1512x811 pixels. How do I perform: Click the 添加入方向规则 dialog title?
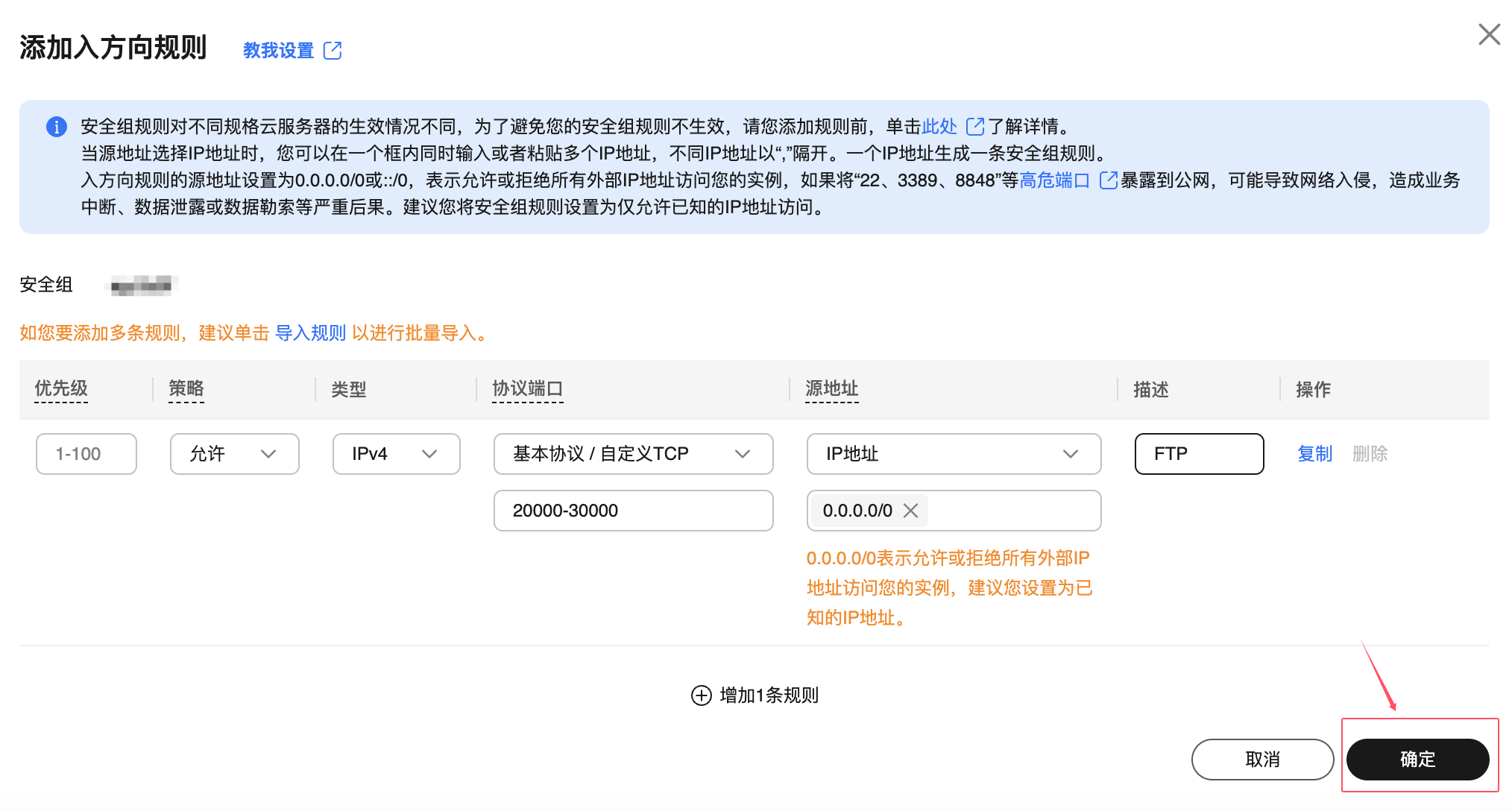[113, 48]
